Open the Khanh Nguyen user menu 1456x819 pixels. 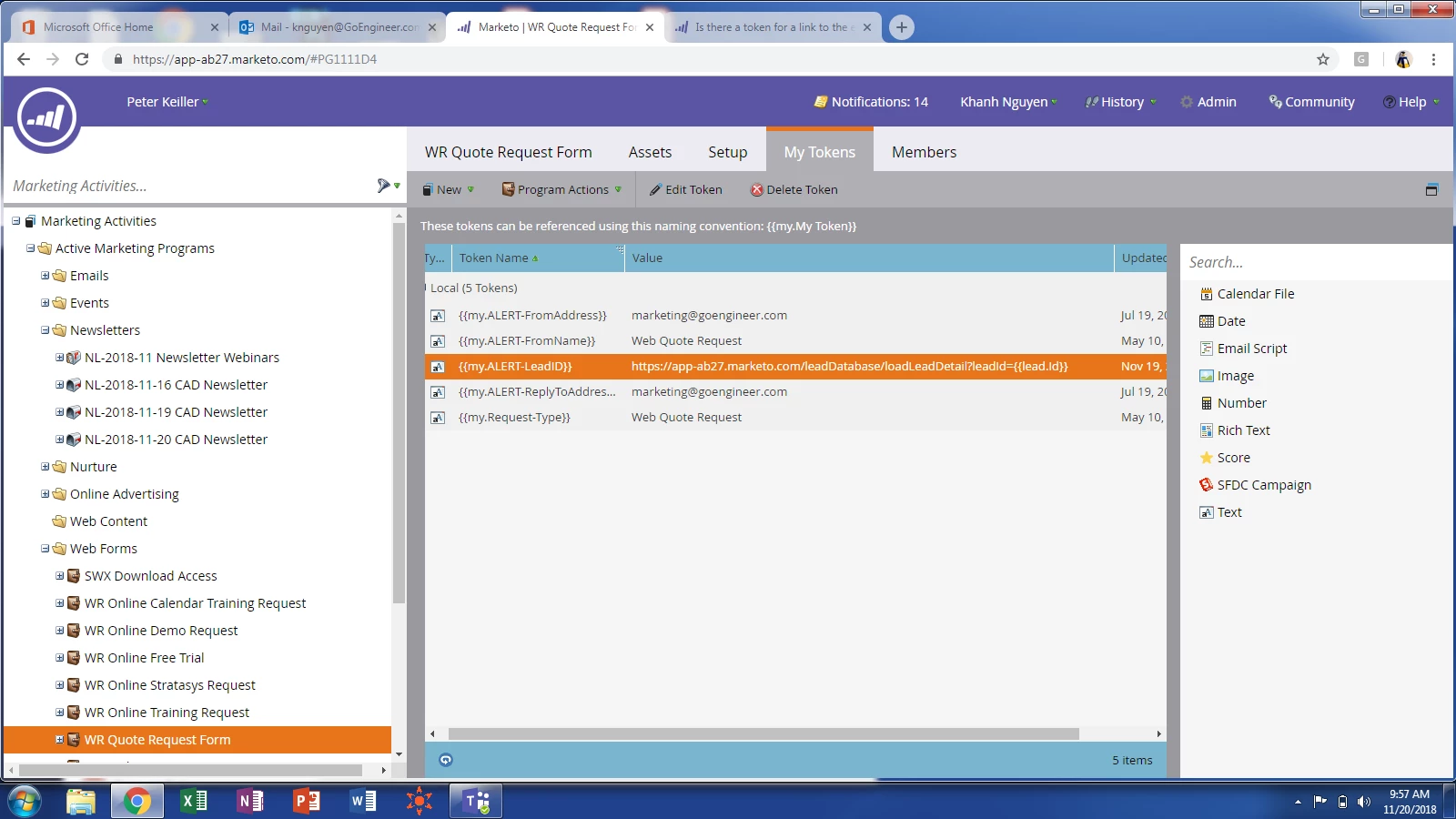click(x=1008, y=102)
